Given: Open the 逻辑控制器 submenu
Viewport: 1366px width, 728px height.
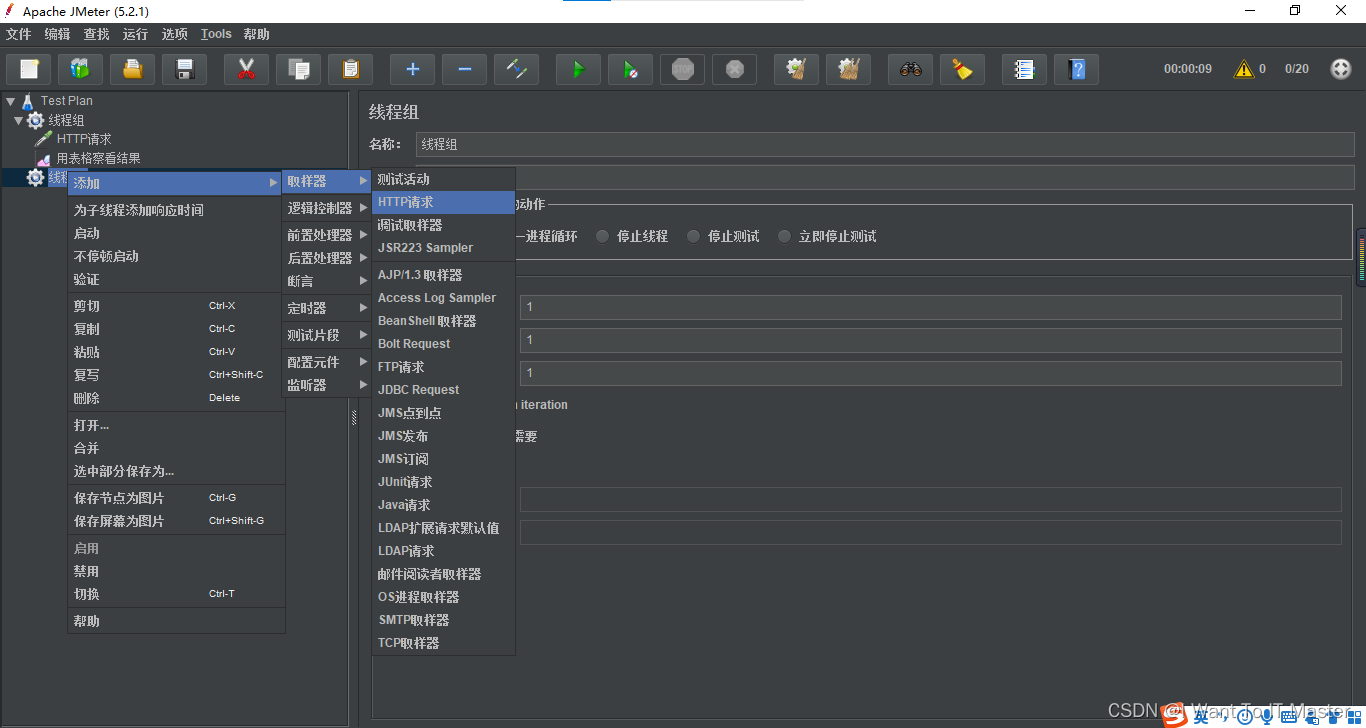Looking at the screenshot, I should [327, 208].
